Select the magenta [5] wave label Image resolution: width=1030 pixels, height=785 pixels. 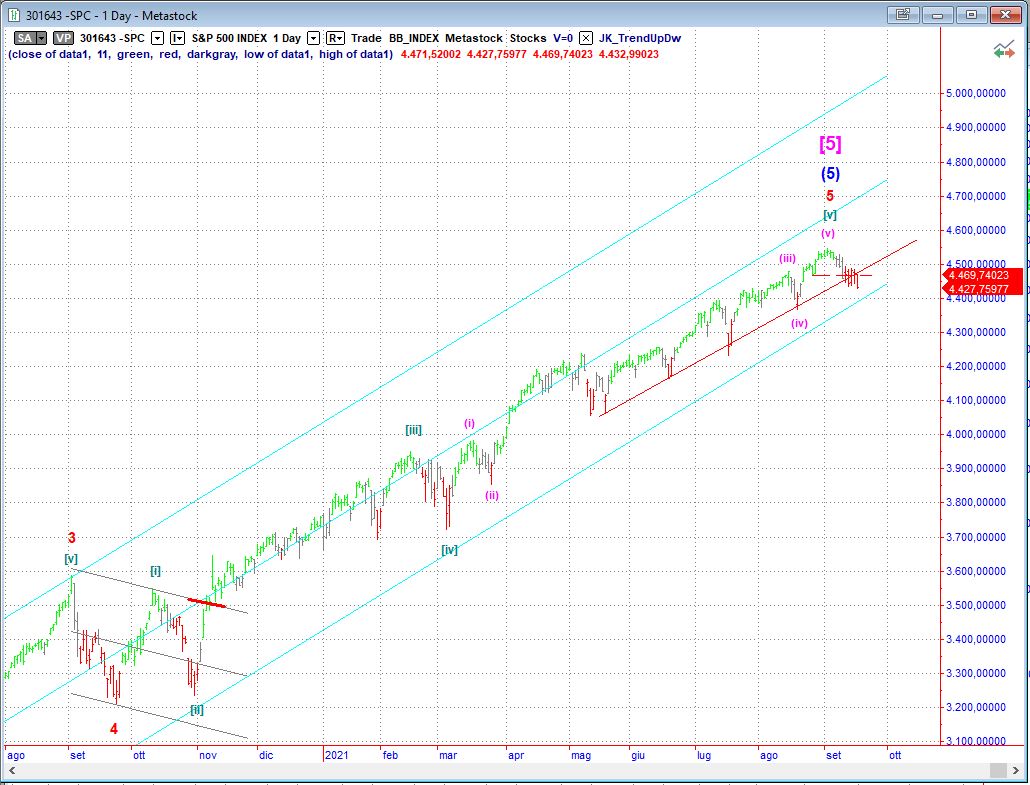pyautogui.click(x=830, y=143)
